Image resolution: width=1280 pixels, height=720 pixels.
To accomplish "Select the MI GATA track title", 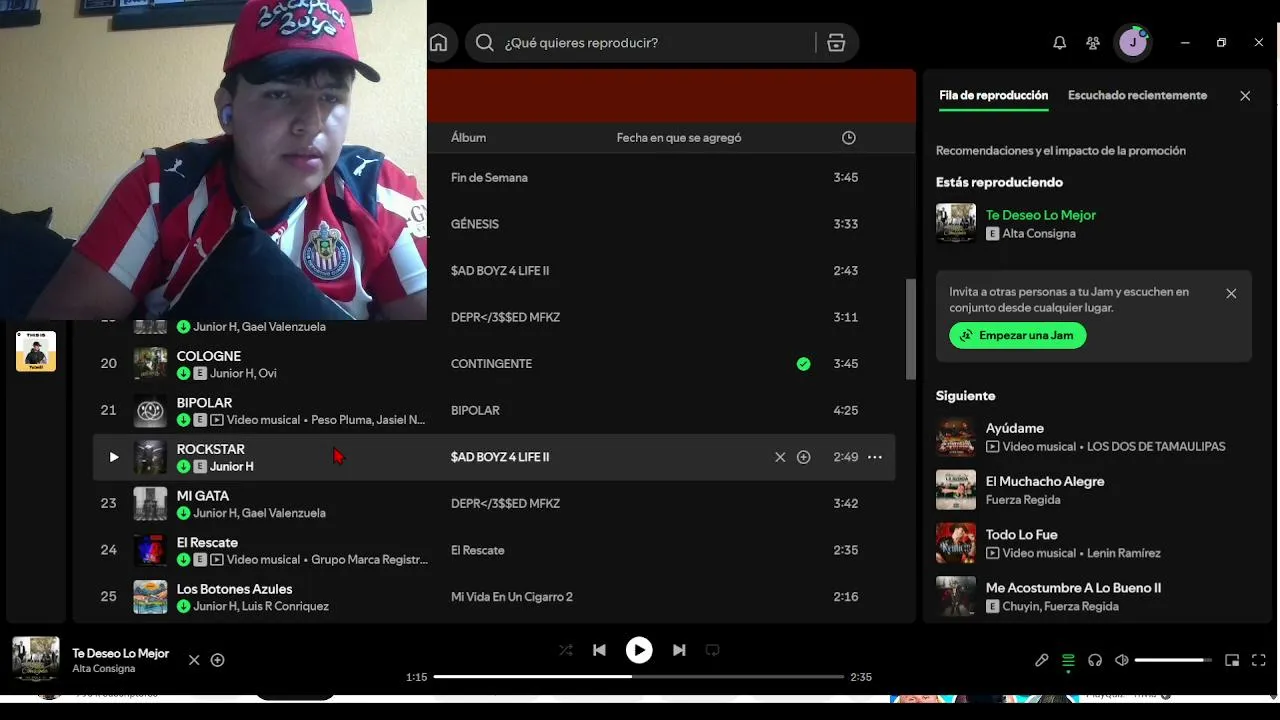I will point(203,496).
